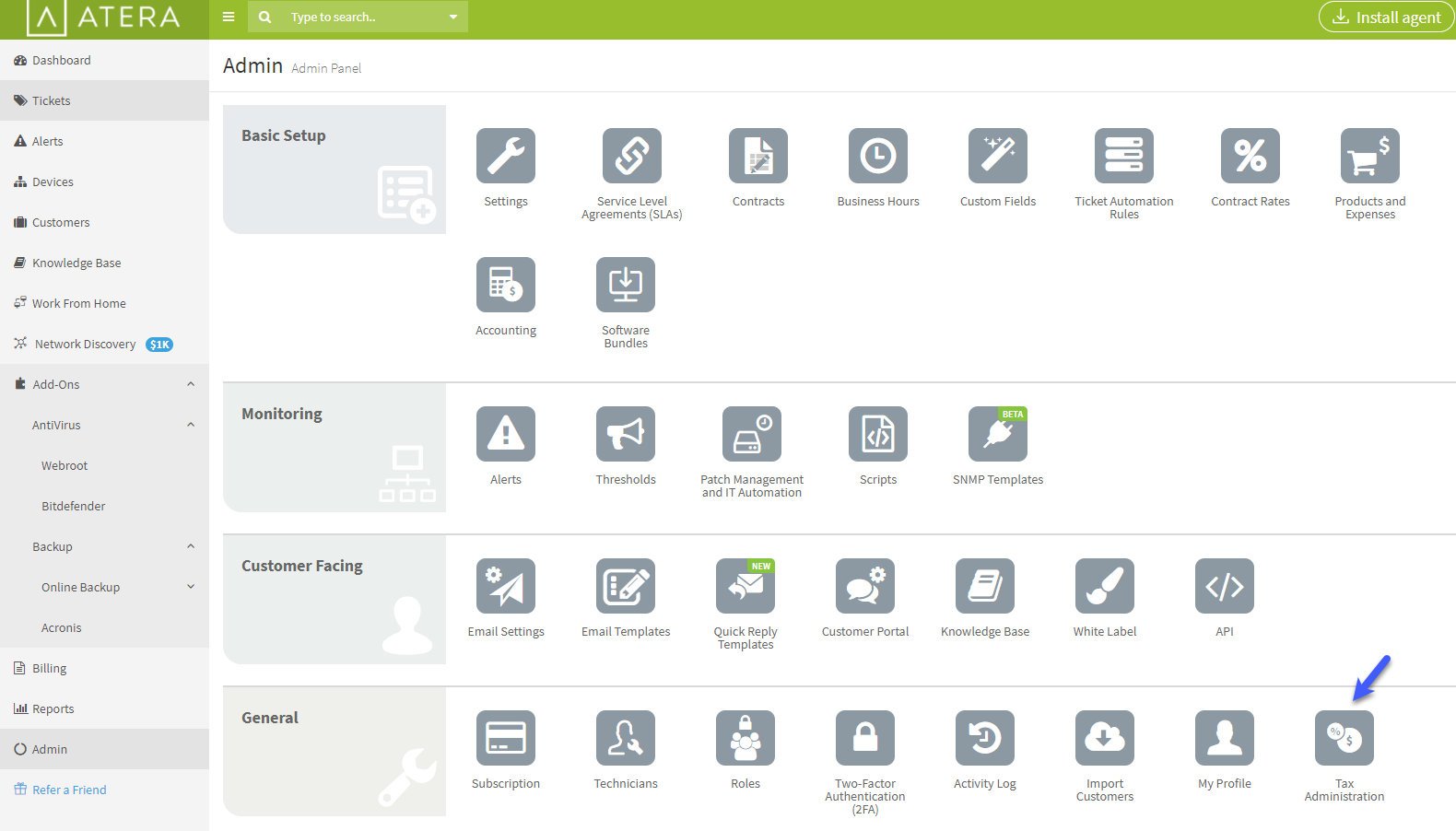Open Reports in sidebar
Image resolution: width=1456 pixels, height=831 pixels.
coord(104,708)
